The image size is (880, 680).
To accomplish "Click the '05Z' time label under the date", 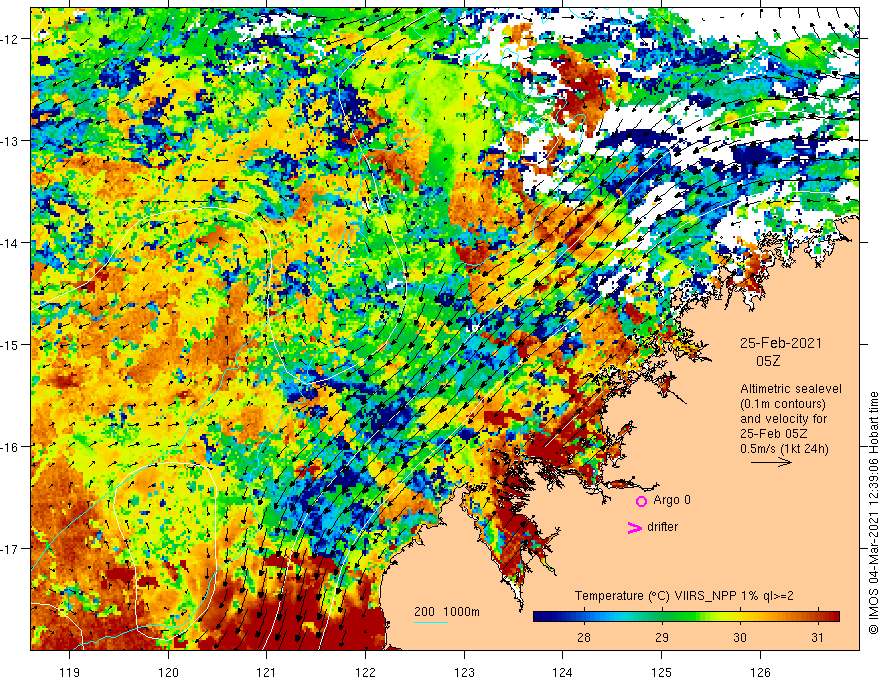I will point(768,361).
